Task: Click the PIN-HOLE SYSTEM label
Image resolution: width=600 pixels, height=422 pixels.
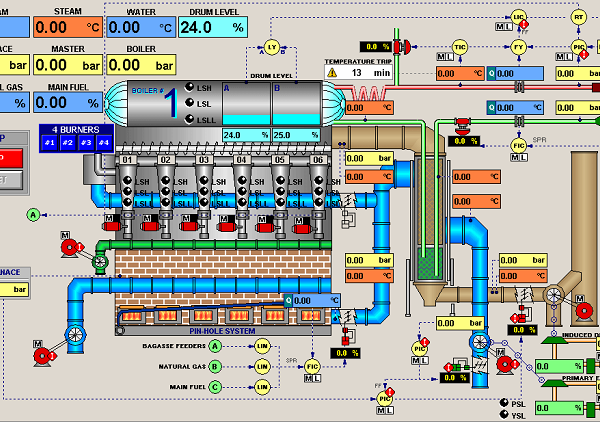Action: click(x=222, y=331)
